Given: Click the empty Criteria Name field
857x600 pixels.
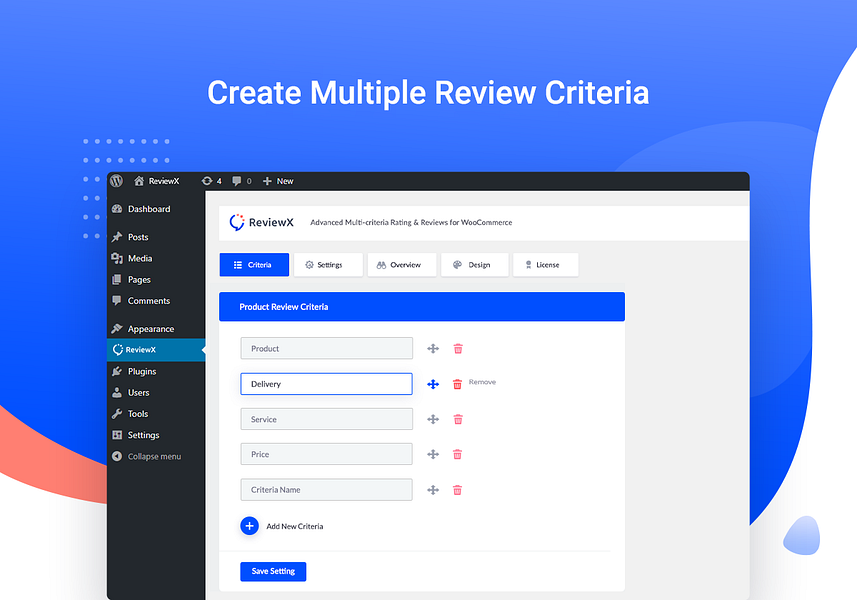Looking at the screenshot, I should point(326,490).
